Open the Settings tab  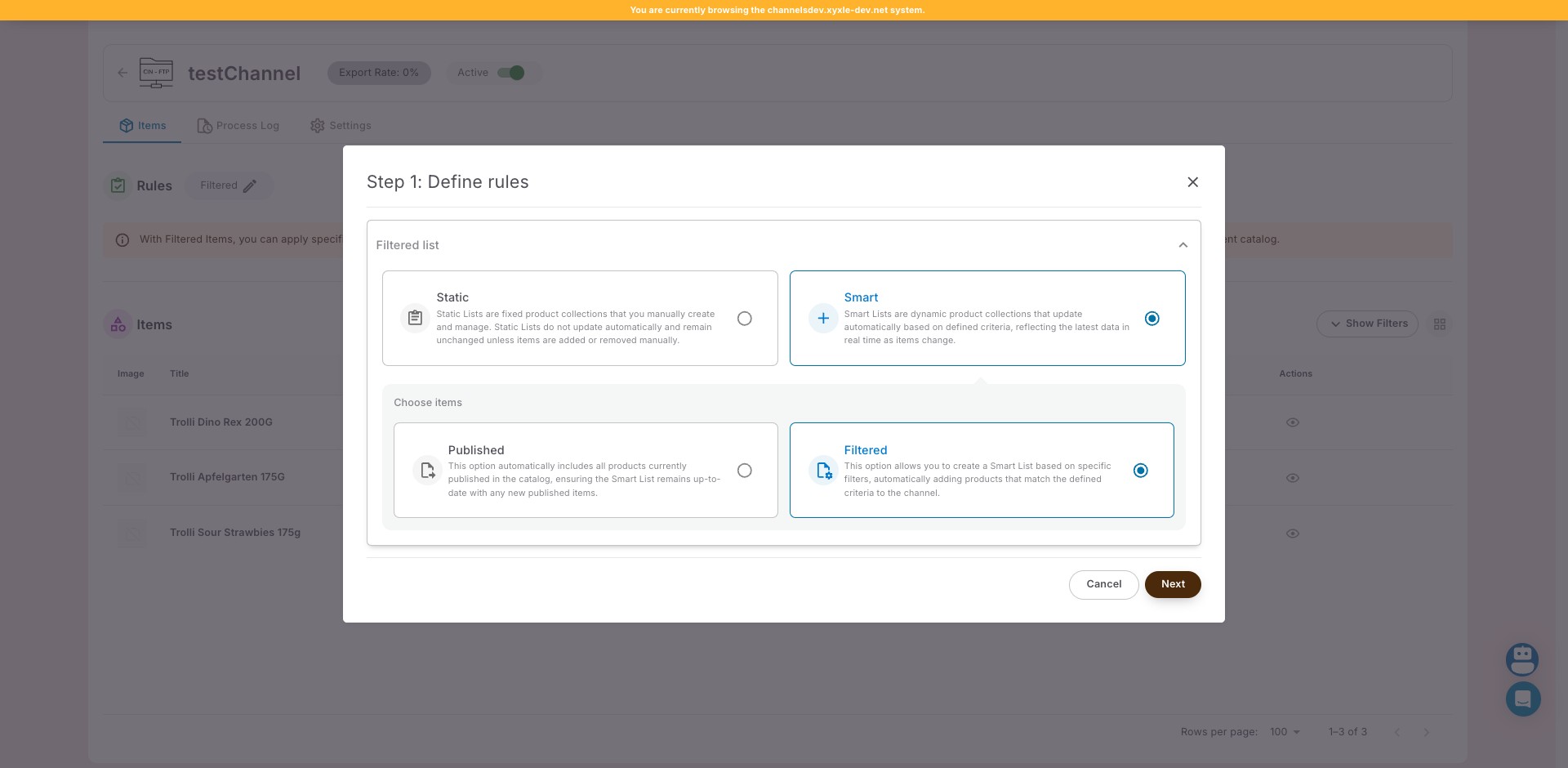click(341, 126)
